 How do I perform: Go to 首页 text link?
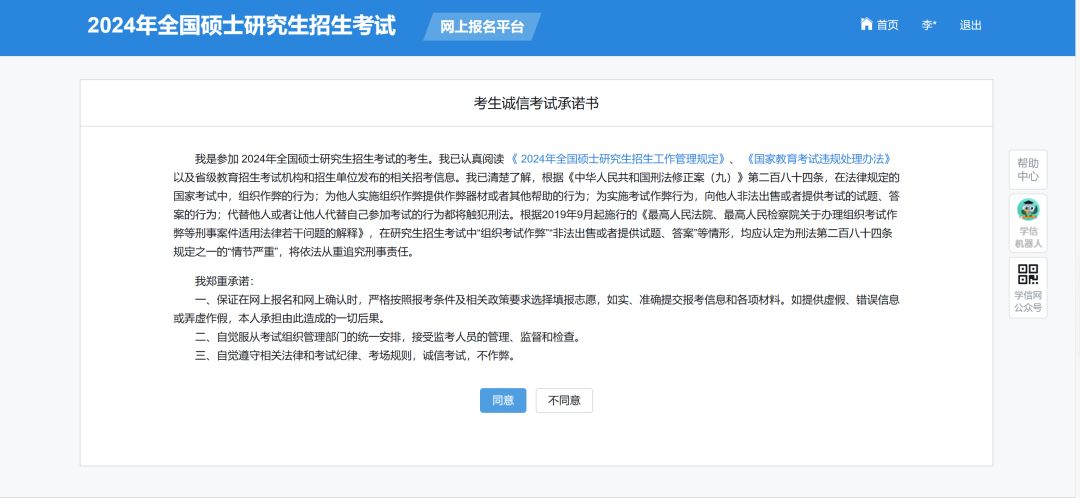point(888,25)
